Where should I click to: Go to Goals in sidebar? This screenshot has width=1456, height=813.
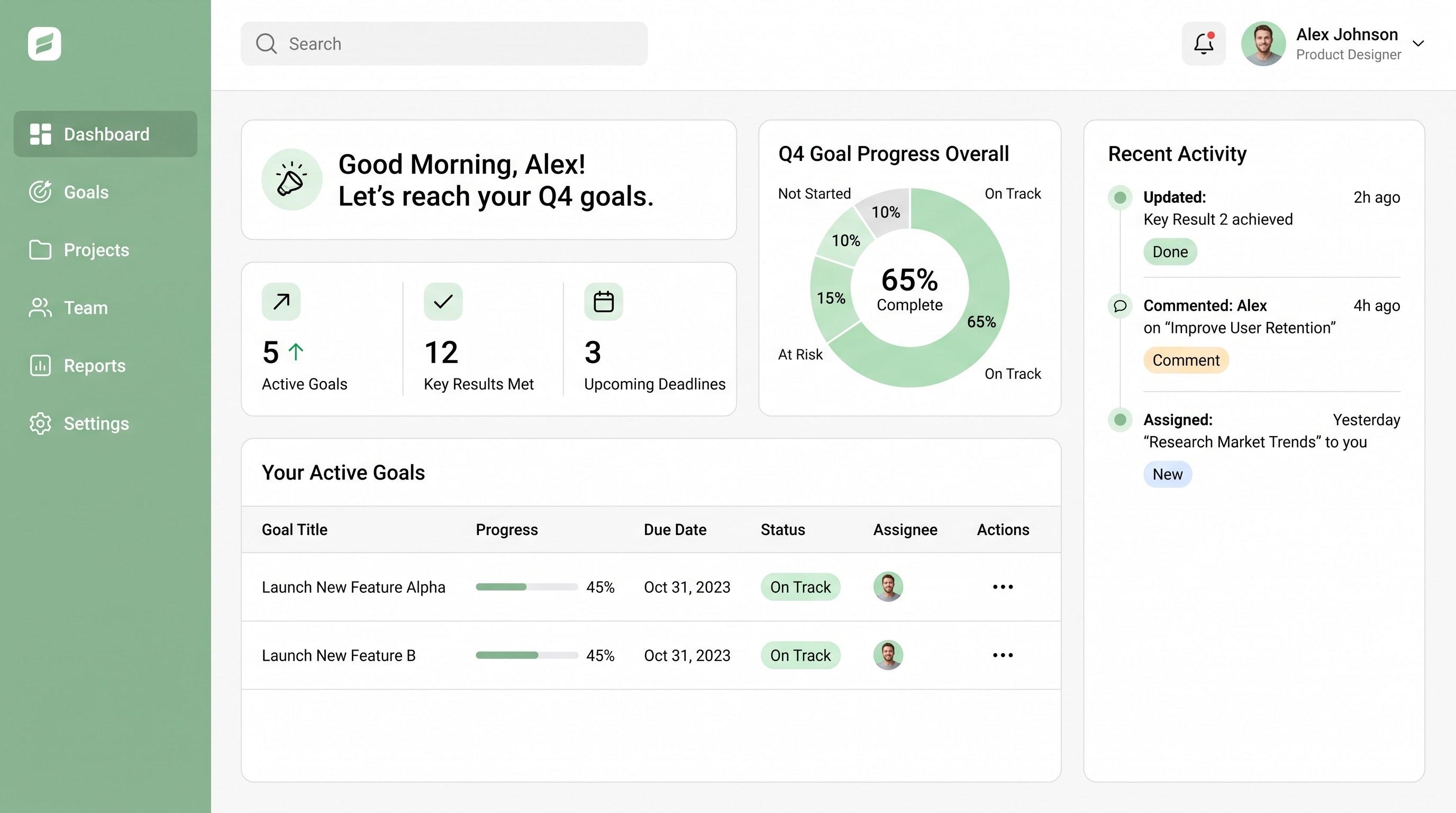click(69, 192)
